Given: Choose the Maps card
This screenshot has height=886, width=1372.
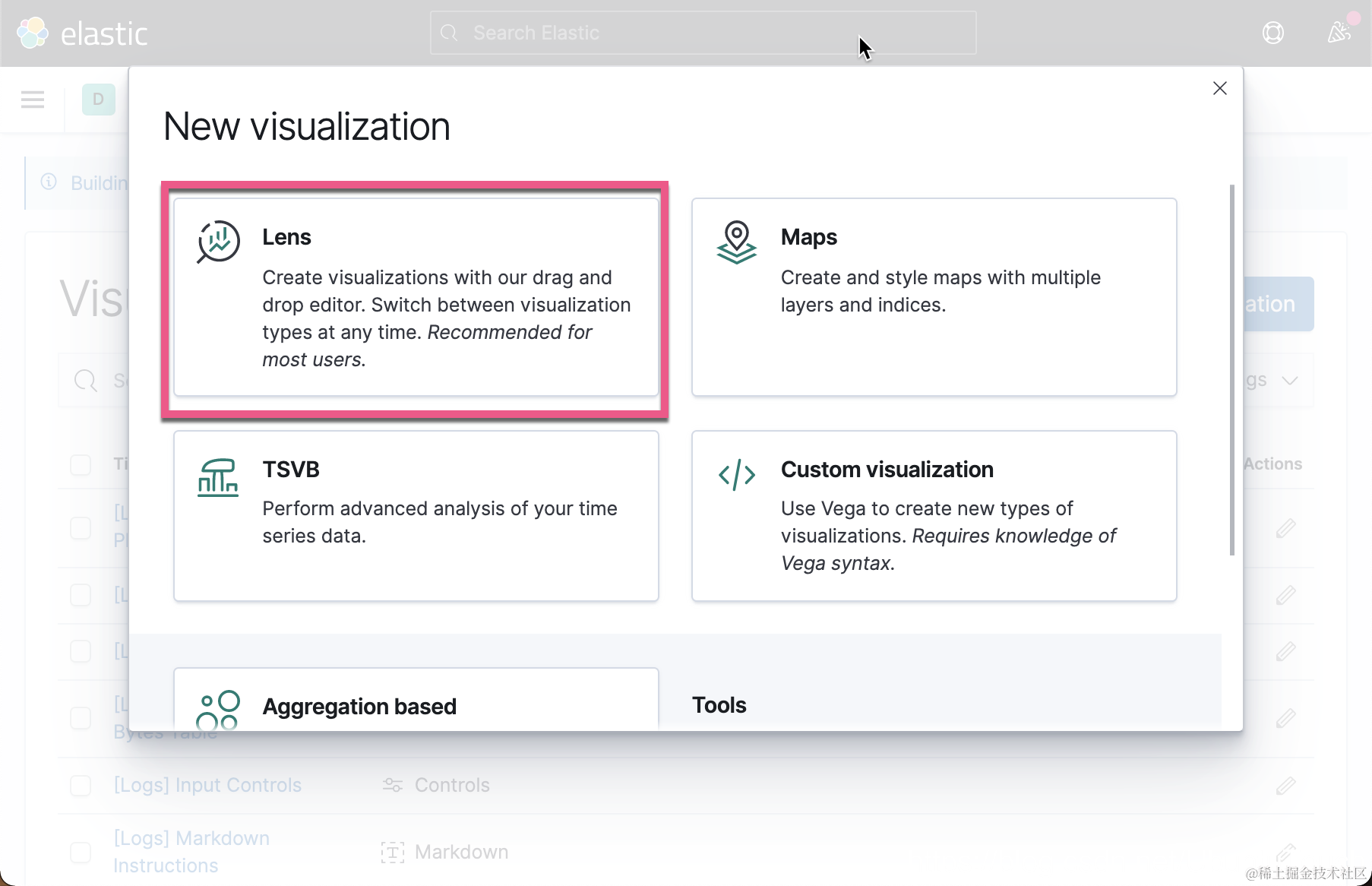Looking at the screenshot, I should [934, 297].
